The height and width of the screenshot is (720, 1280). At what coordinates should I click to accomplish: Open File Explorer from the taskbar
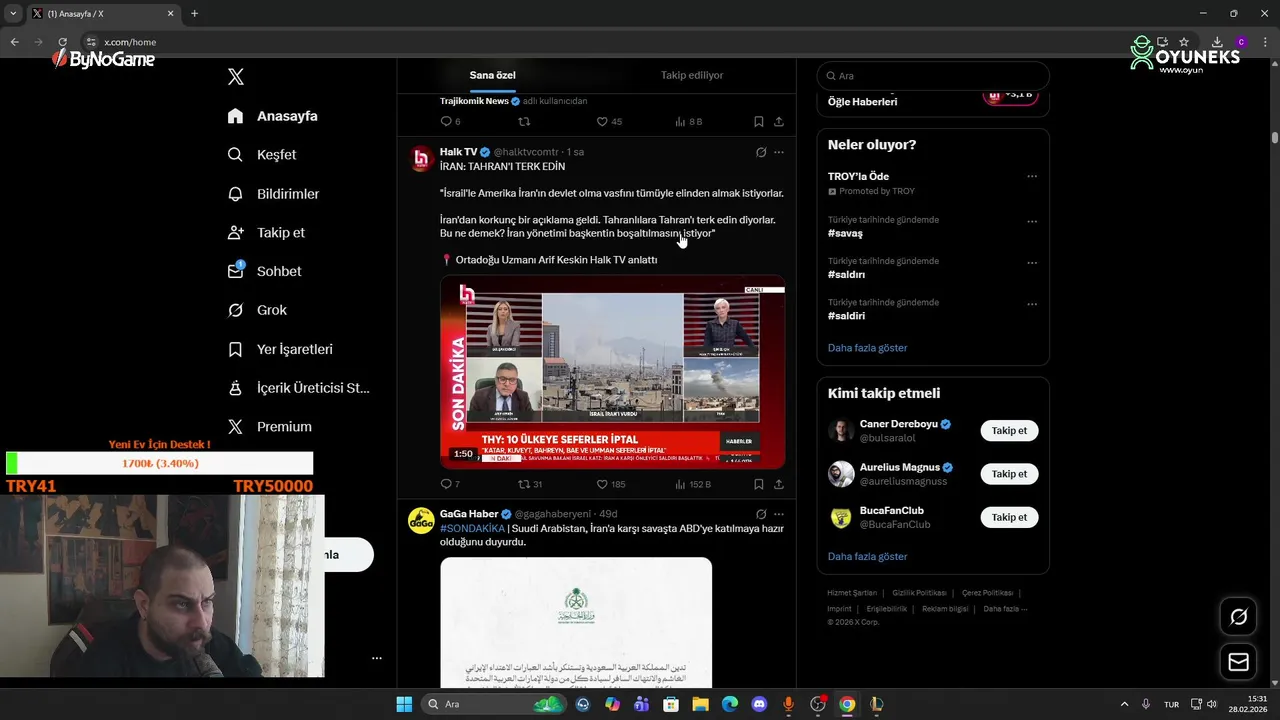pyautogui.click(x=700, y=704)
